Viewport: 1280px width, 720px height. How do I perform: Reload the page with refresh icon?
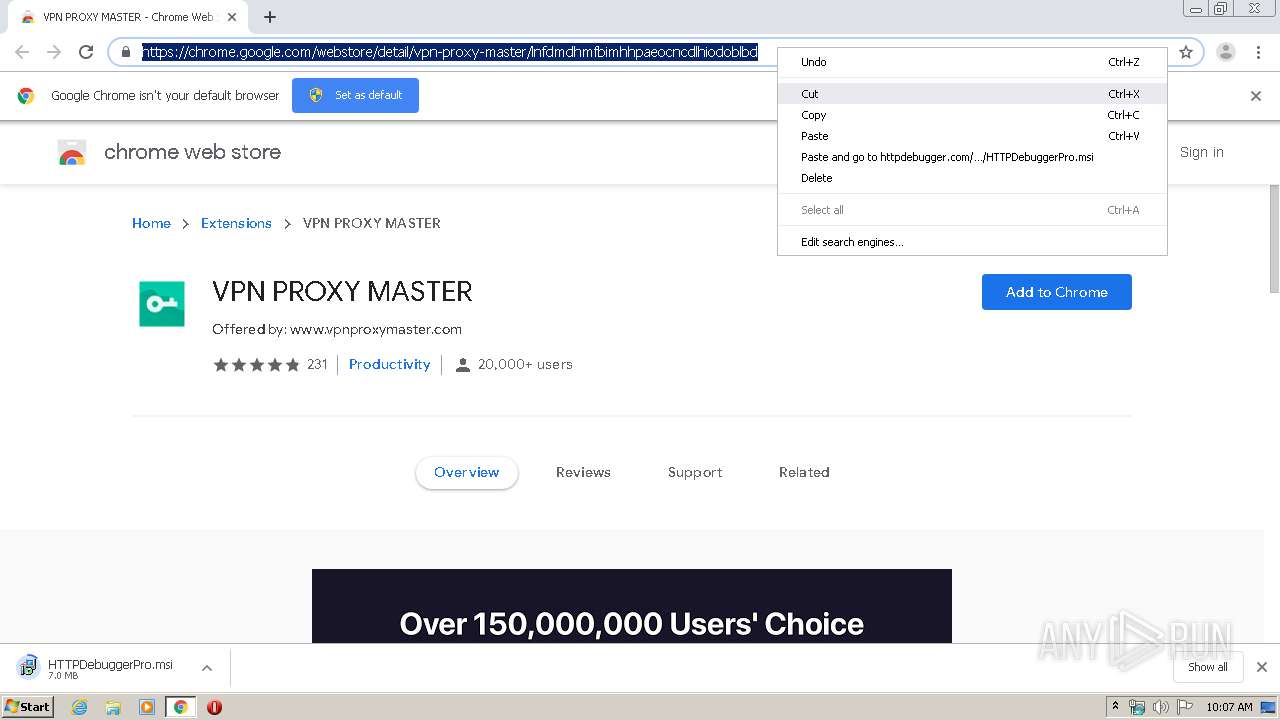(x=86, y=52)
